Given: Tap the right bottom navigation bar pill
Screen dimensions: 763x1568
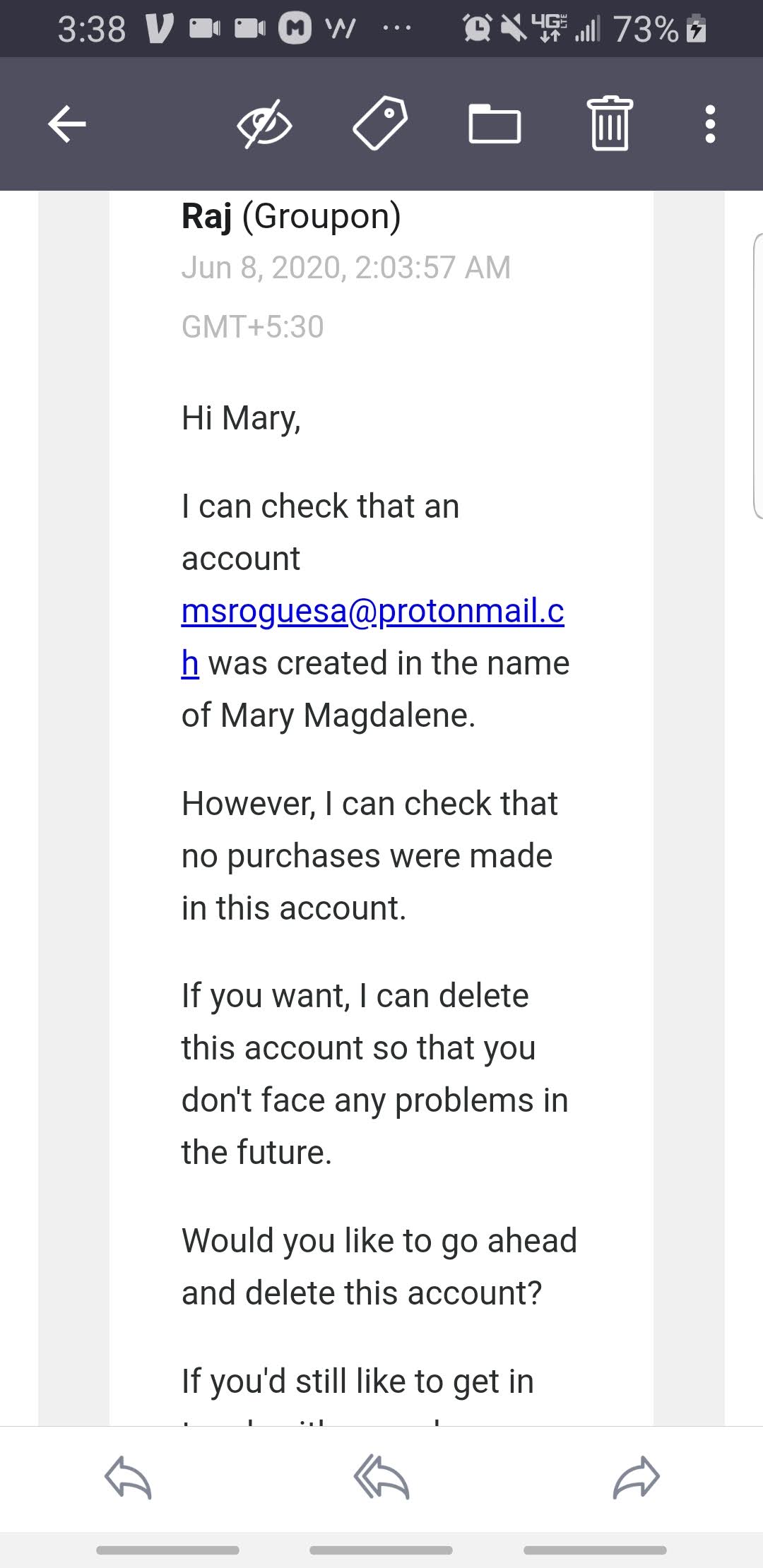Looking at the screenshot, I should (x=595, y=1550).
